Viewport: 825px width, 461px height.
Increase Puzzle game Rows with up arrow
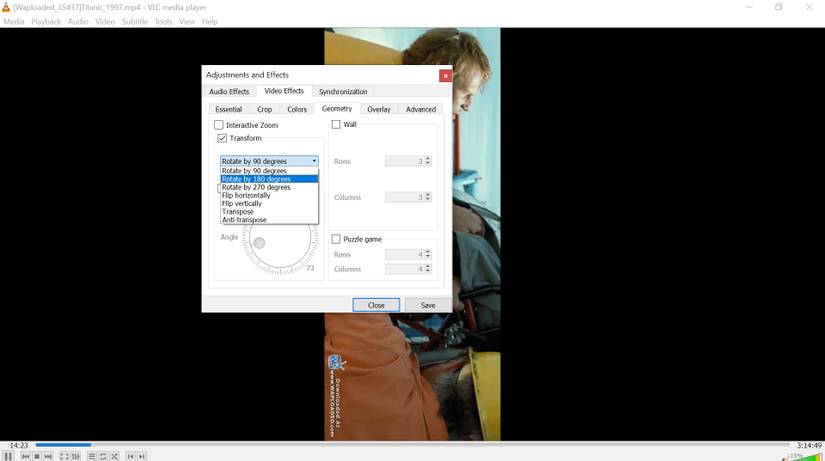(428, 252)
